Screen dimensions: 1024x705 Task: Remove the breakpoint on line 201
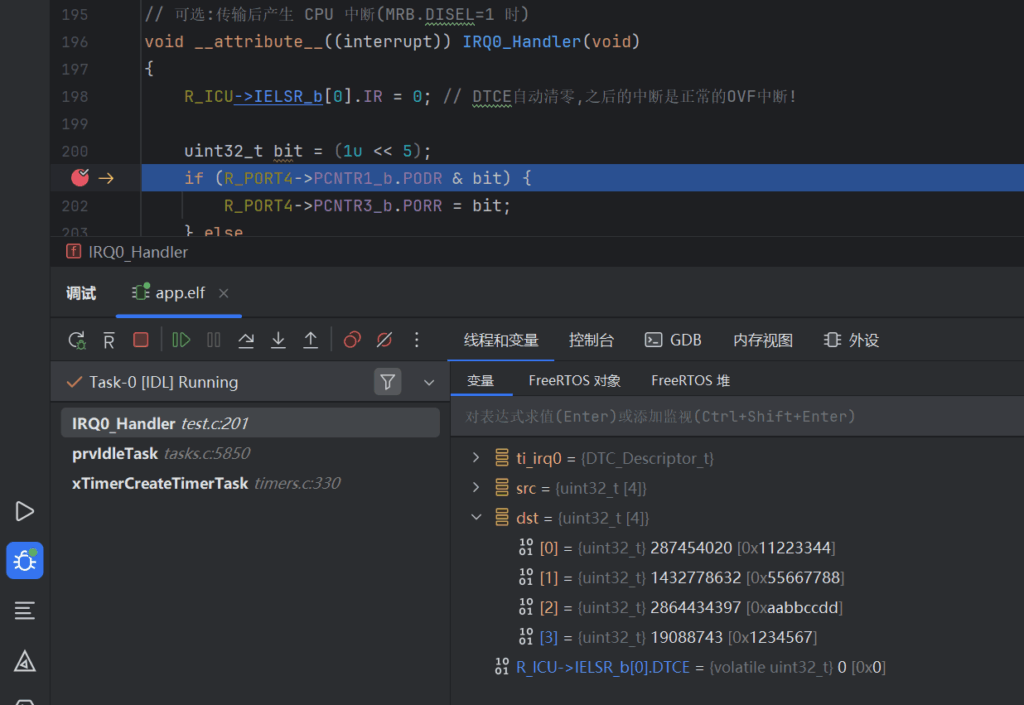80,178
